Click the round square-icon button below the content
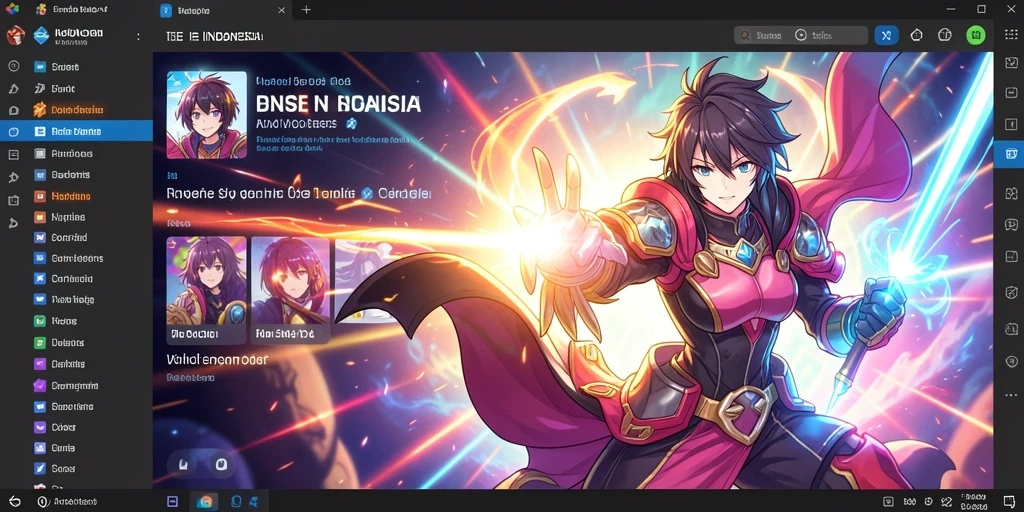Image resolution: width=1024 pixels, height=512 pixels. 221,464
